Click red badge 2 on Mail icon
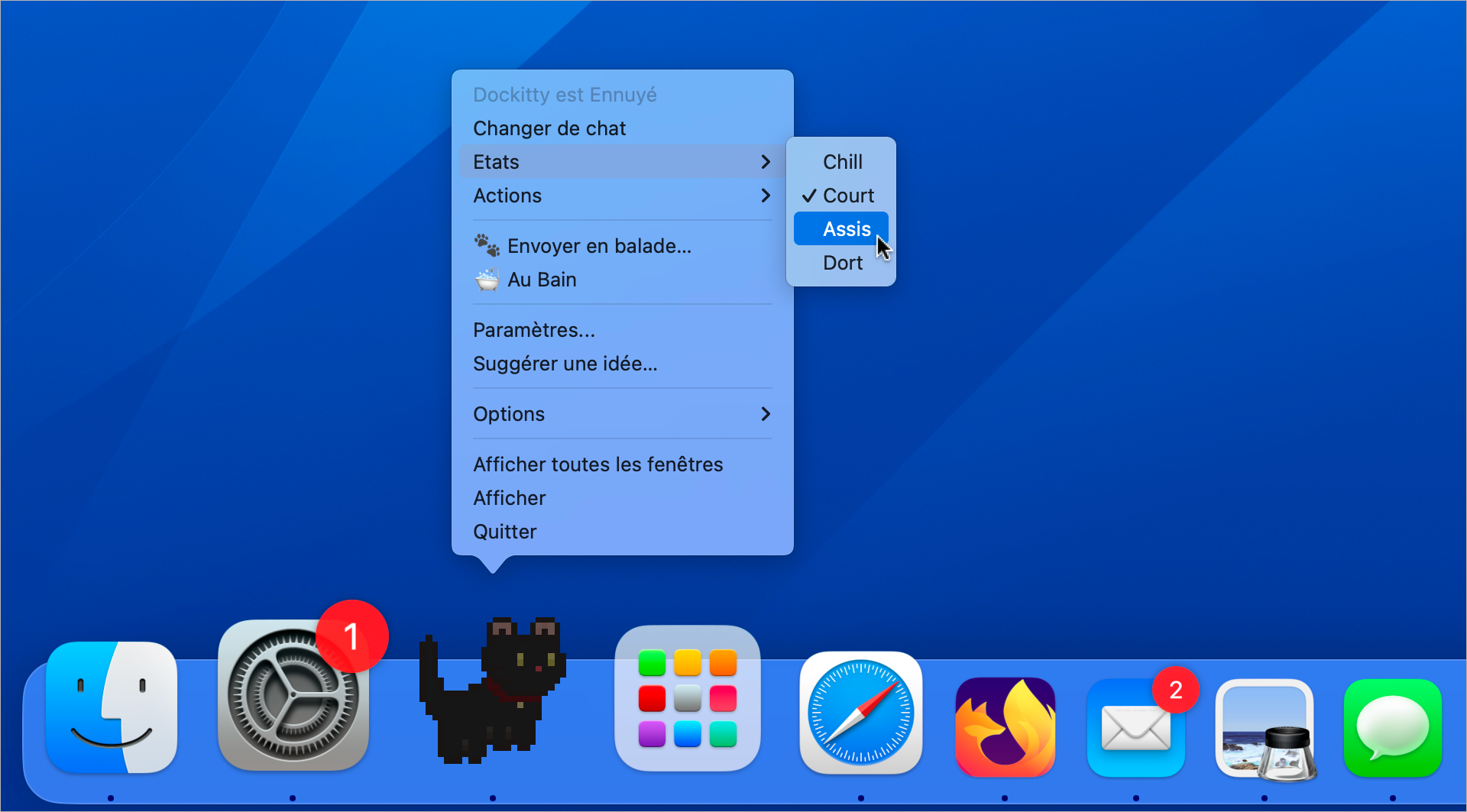Viewport: 1467px width, 812px height. coord(1176,690)
